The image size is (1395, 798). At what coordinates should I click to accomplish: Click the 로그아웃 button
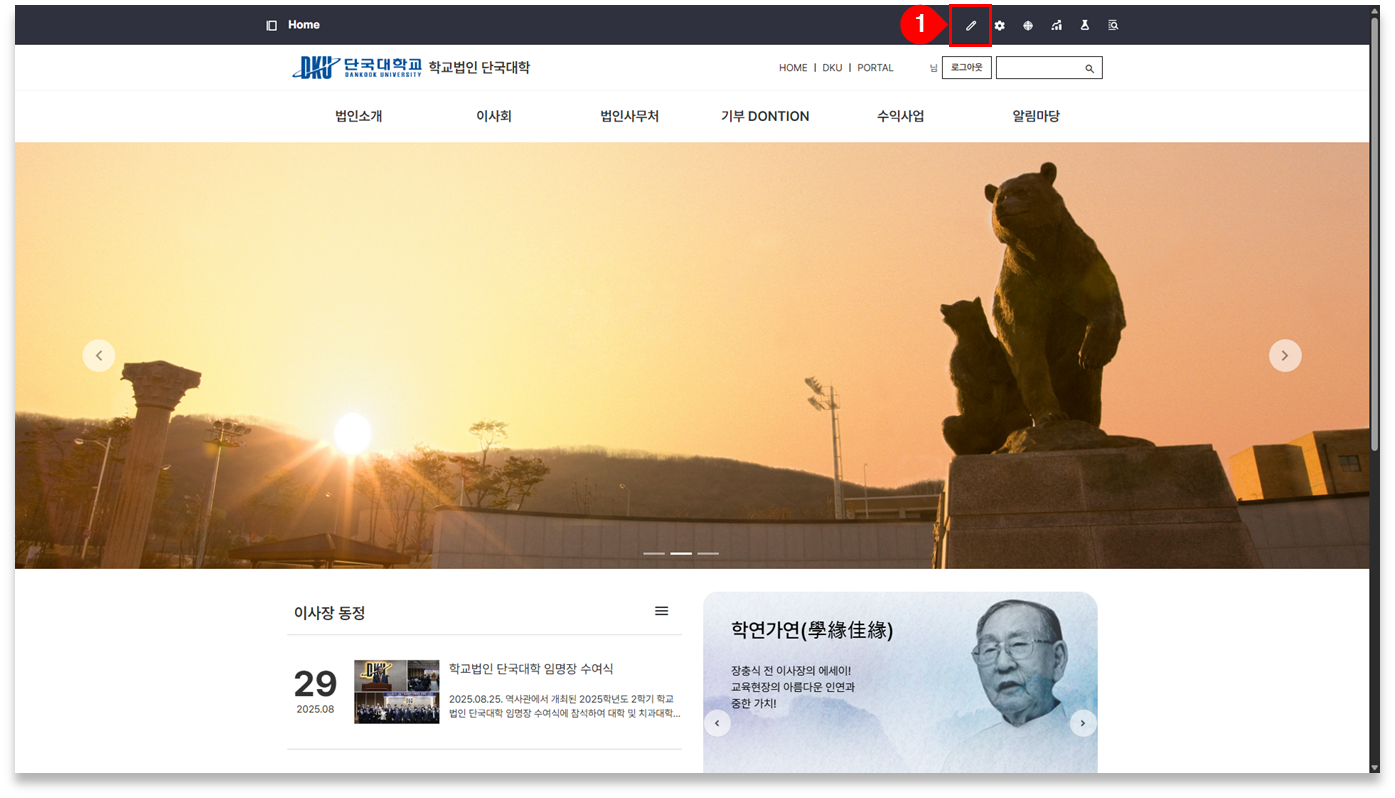(x=966, y=68)
